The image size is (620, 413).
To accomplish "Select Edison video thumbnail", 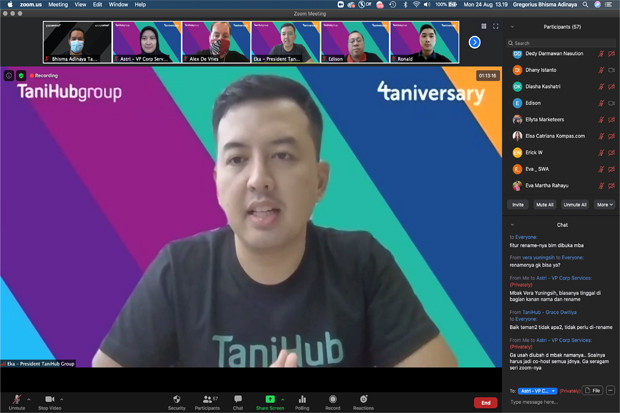I will coord(355,42).
